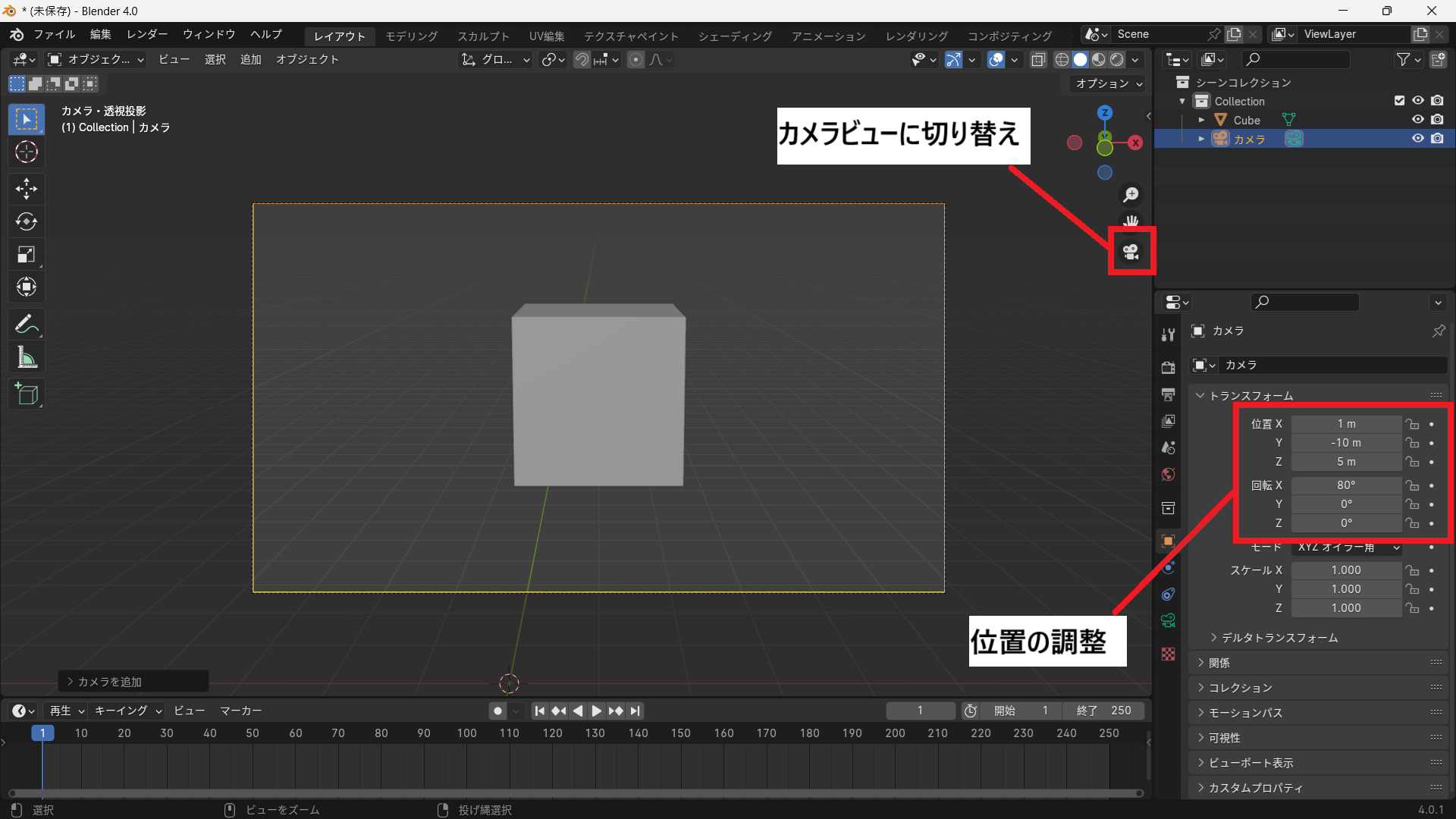Select the Annotate pencil tool
1456x819 pixels.
point(27,324)
